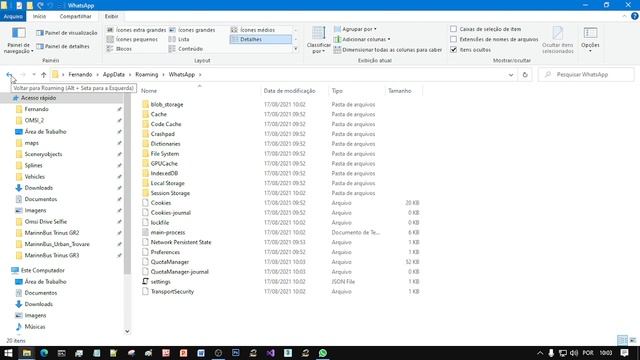Toggle Painel de detalhes

pyautogui.click(x=63, y=46)
